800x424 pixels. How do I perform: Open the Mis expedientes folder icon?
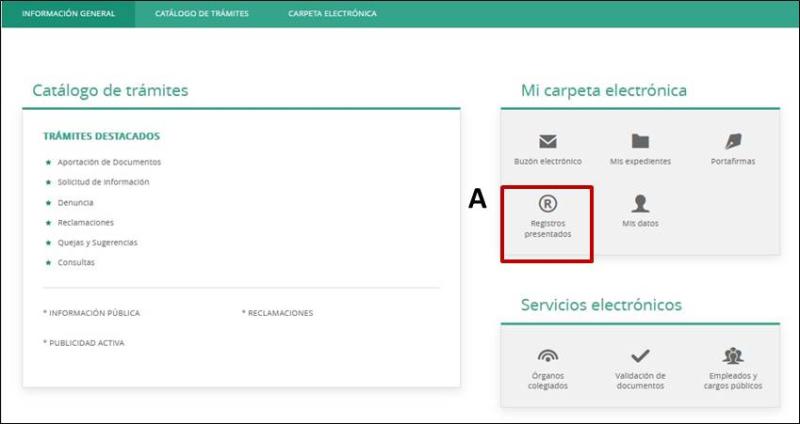click(x=640, y=142)
